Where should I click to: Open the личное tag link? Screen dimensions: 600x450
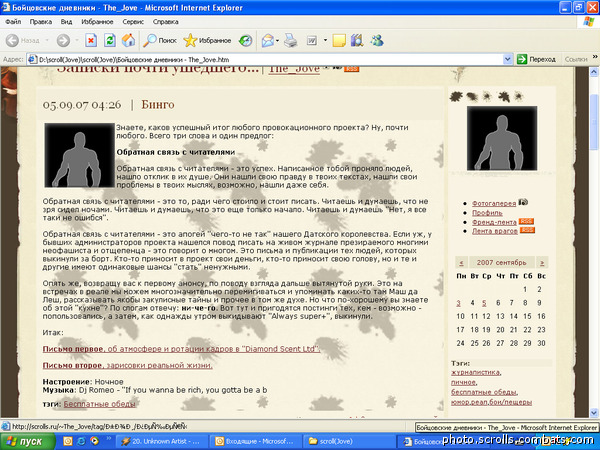tap(463, 382)
